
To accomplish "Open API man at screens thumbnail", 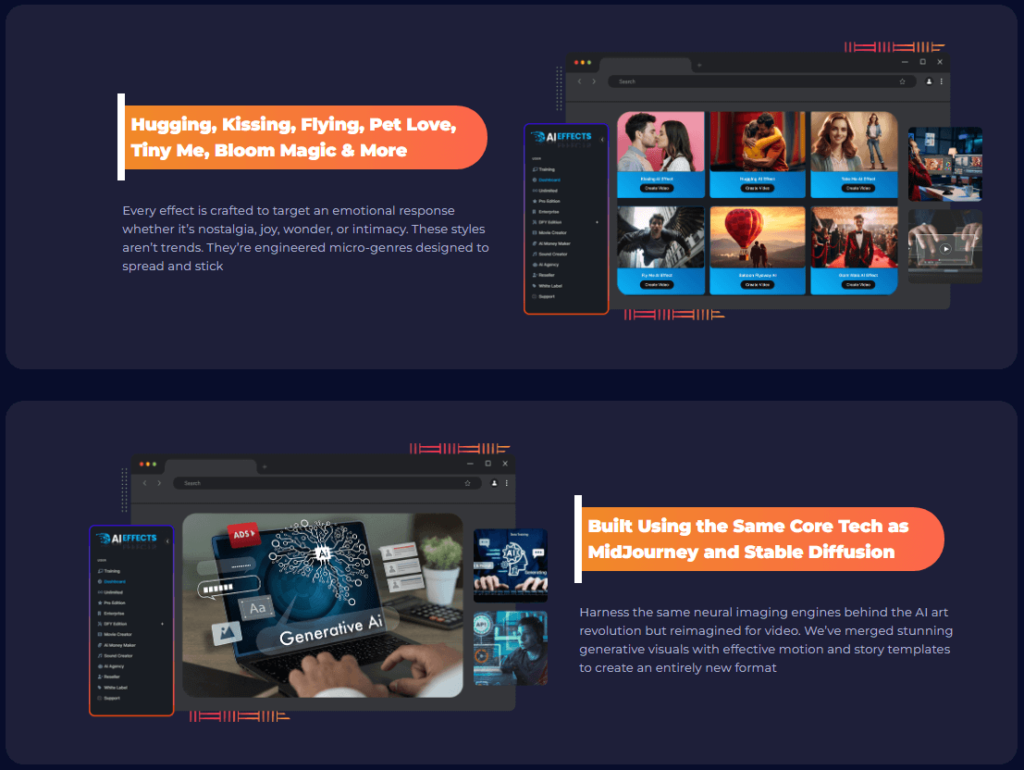I will coord(511,648).
